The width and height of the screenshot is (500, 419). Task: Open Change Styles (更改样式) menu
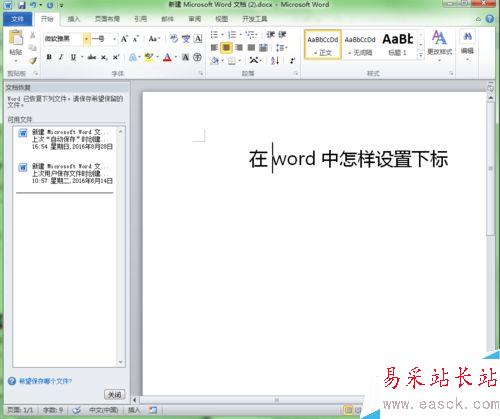[440, 46]
